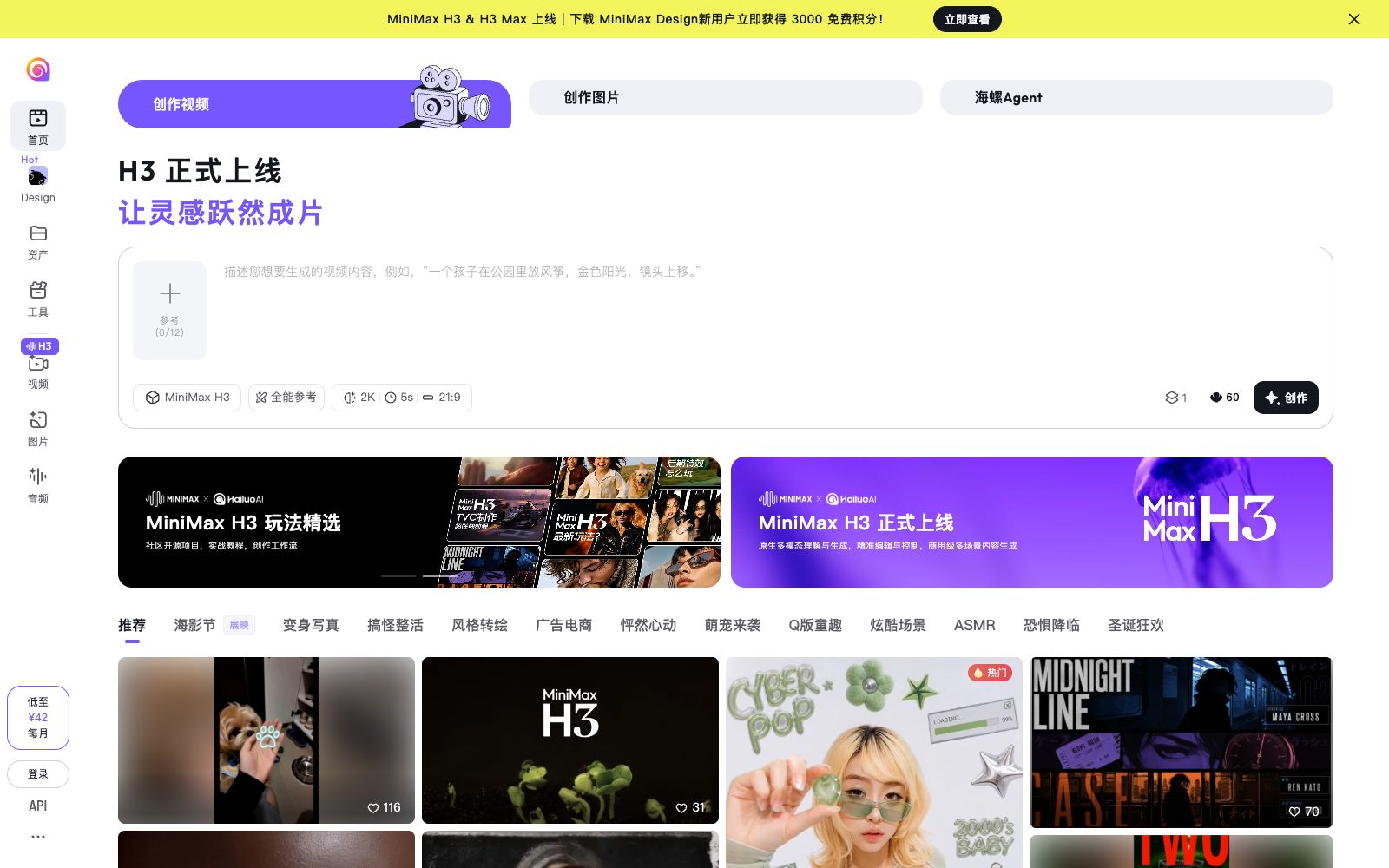Click the 让灵感跃然成片 tagline

[221, 213]
